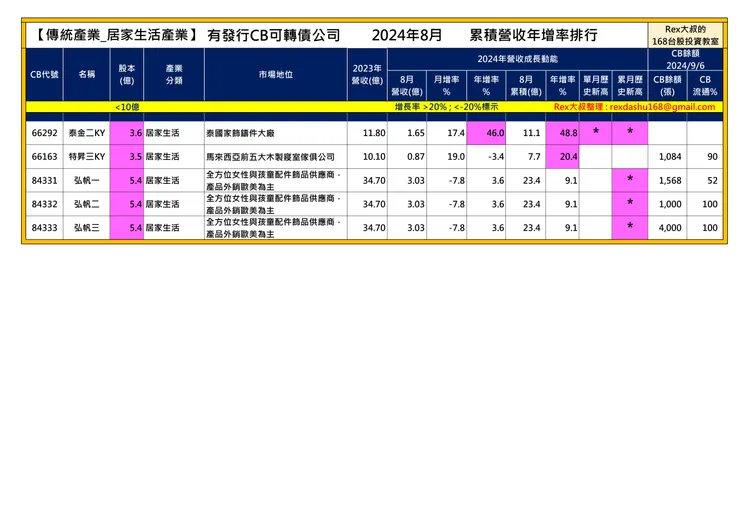Select the 8月營收(億) column header
740x523 pixels.
tap(407, 85)
